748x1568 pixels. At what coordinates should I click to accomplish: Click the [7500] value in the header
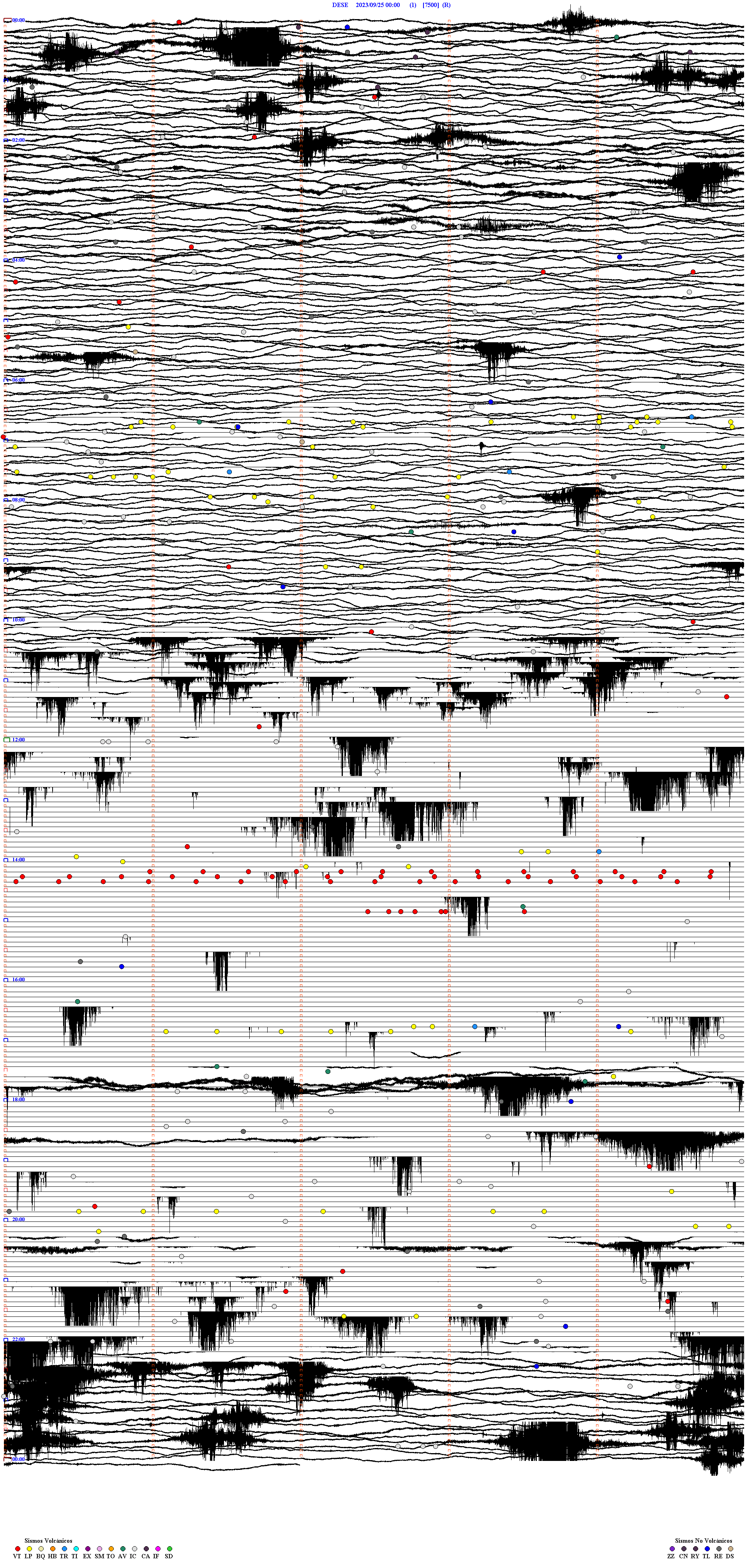click(x=430, y=5)
